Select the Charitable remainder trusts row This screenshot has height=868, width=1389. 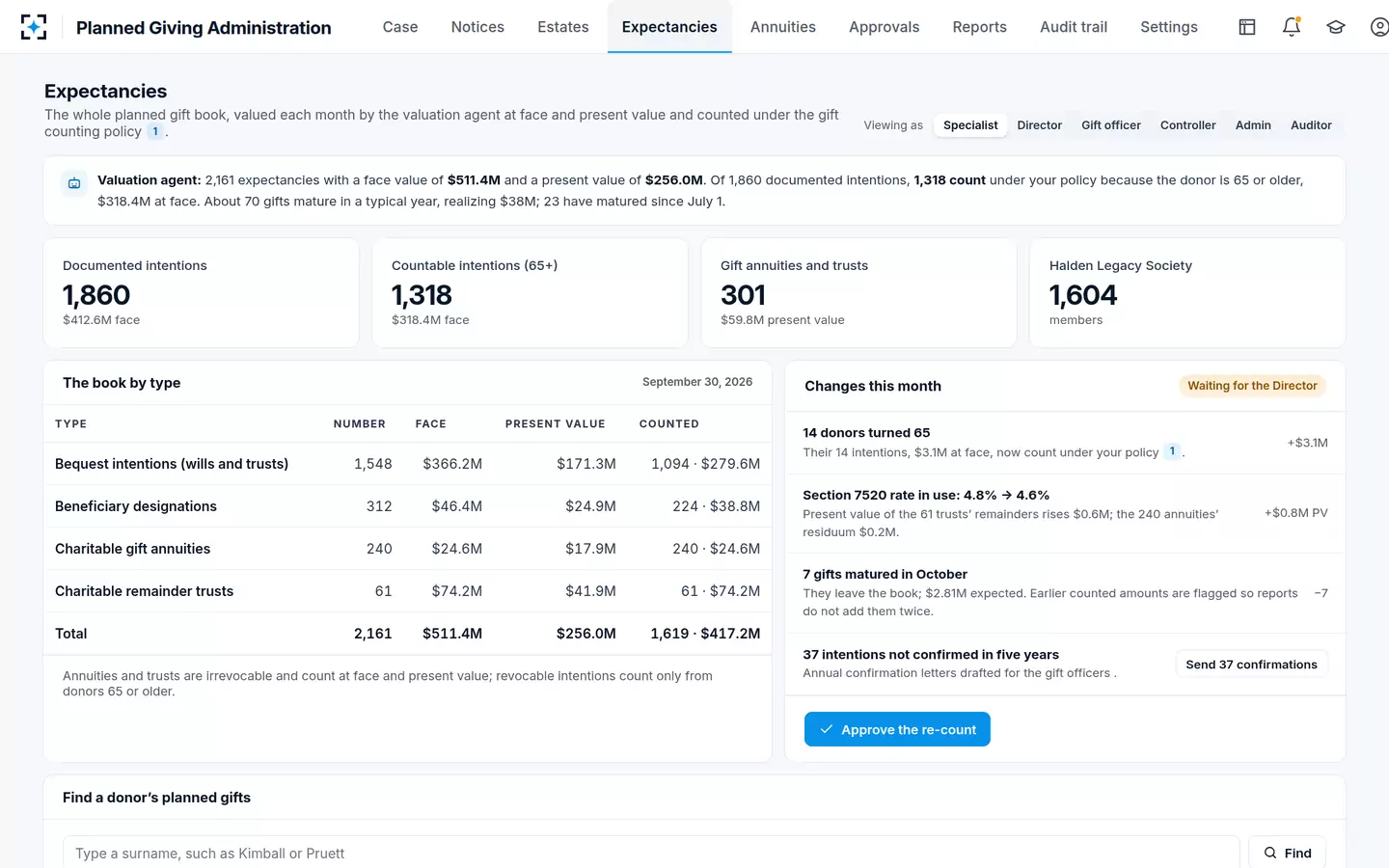[x=408, y=591]
